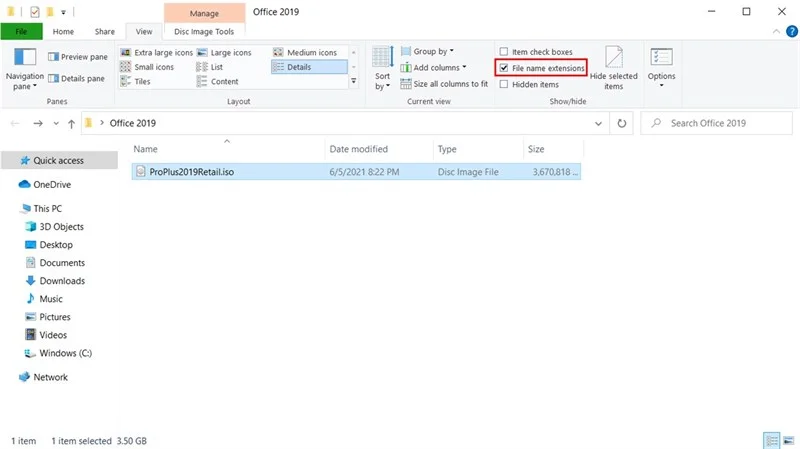
Task: Open the Navigation pane menu
Action: click(x=24, y=69)
